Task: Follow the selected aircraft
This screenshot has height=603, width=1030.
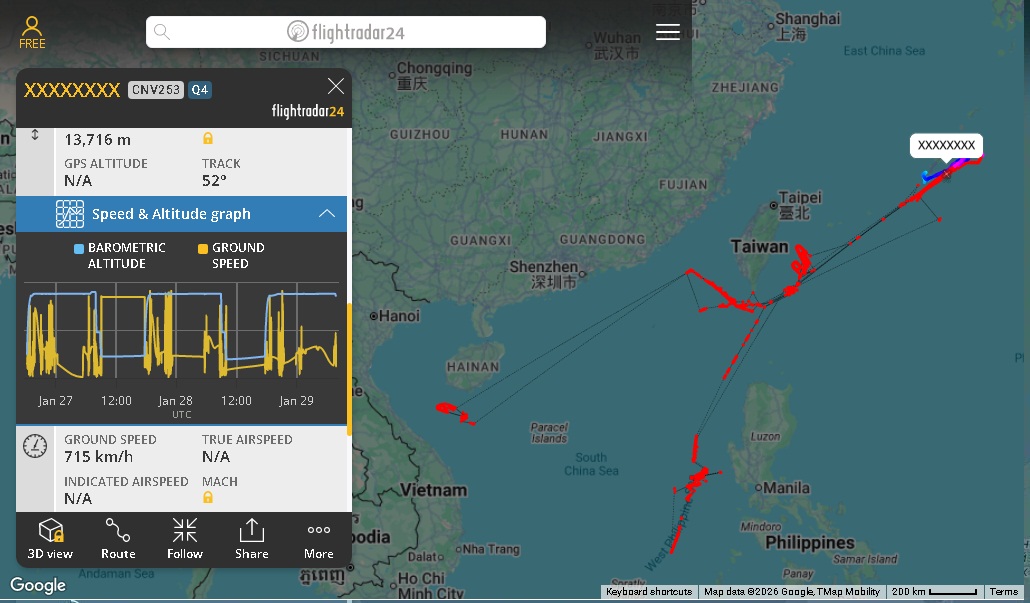Action: 185,538
